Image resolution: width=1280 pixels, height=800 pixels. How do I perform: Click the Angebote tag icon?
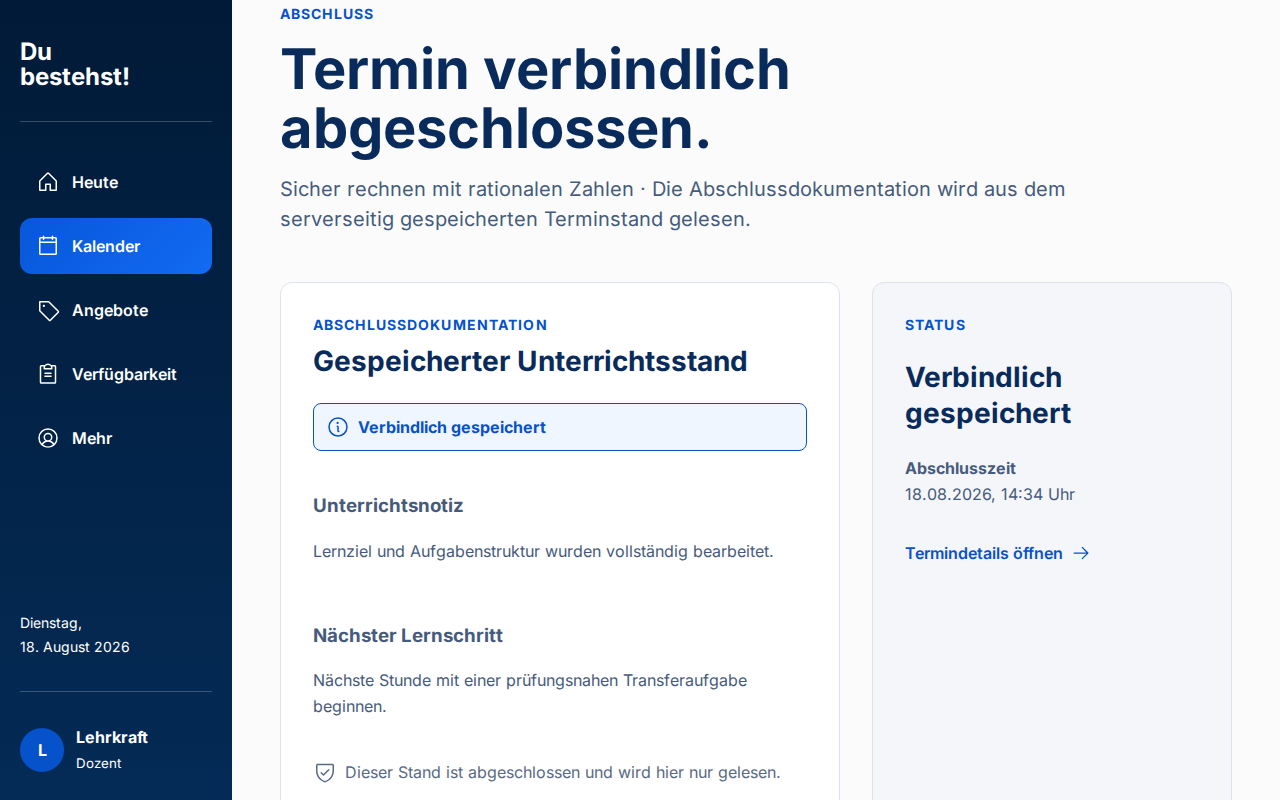coord(48,310)
